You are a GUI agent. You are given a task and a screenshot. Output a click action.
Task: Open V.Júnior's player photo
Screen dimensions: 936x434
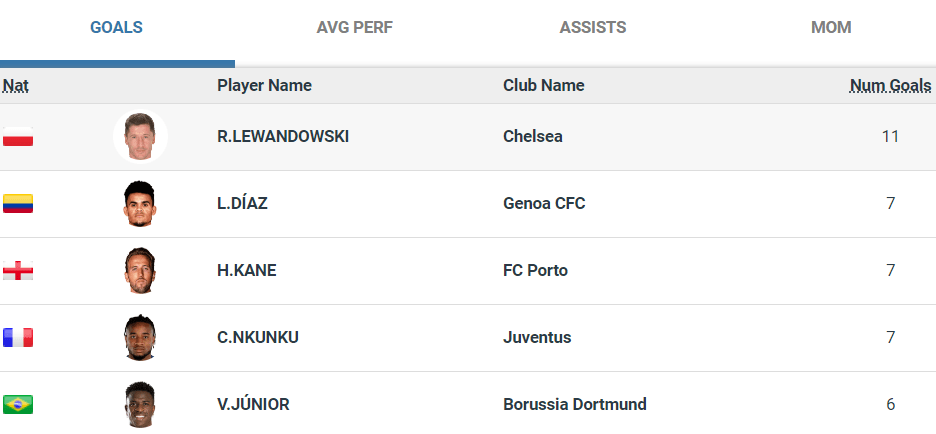[x=140, y=404]
